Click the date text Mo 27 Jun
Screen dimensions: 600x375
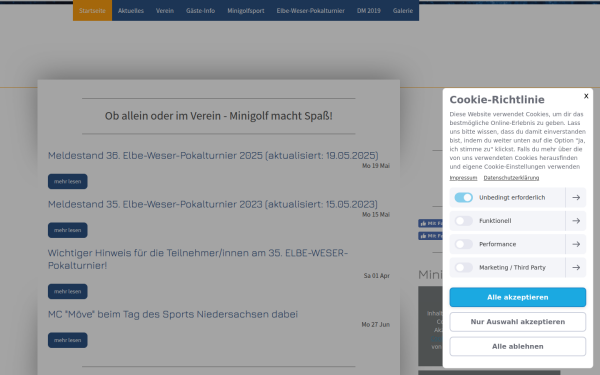point(375,324)
